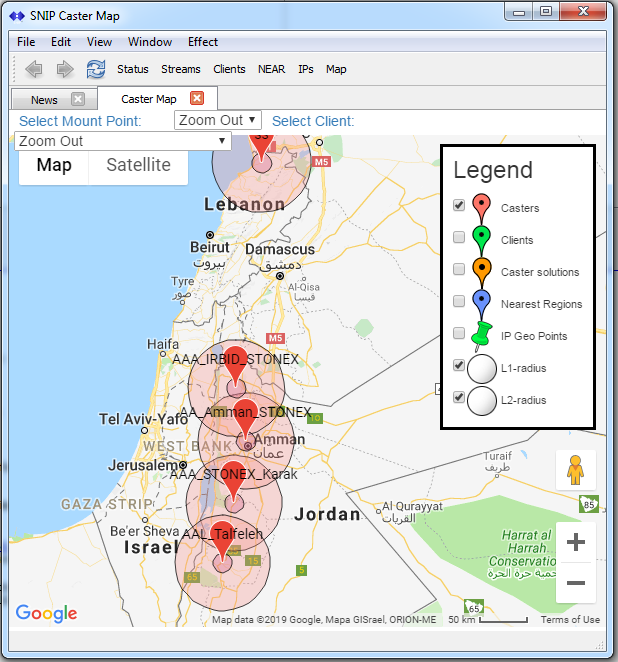
Task: Click the Damascus city label
Action: [280, 249]
